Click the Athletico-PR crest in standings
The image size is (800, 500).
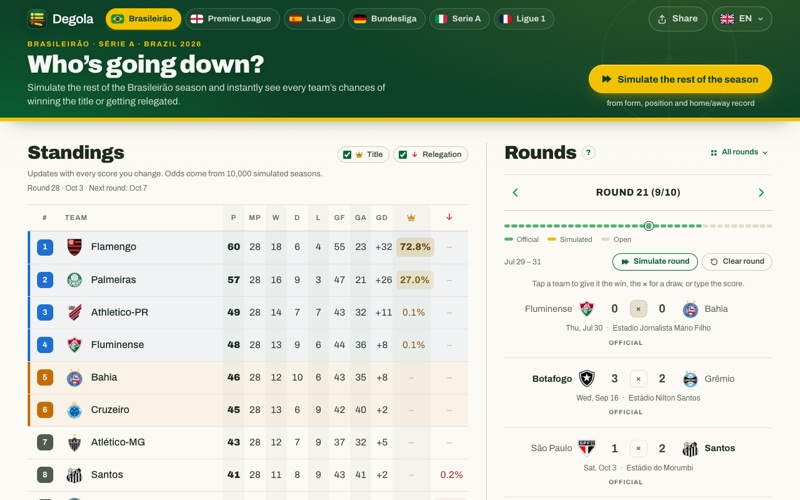[x=74, y=312]
